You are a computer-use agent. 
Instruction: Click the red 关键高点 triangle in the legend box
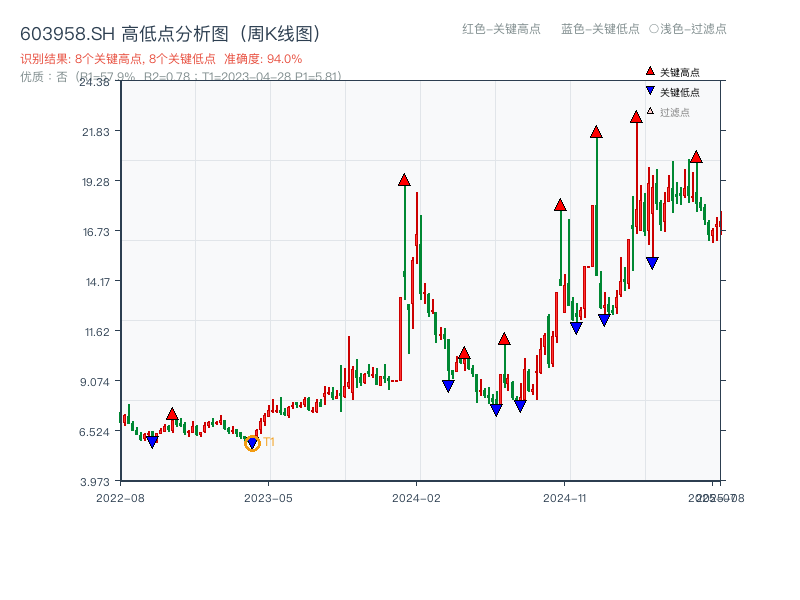click(x=648, y=72)
